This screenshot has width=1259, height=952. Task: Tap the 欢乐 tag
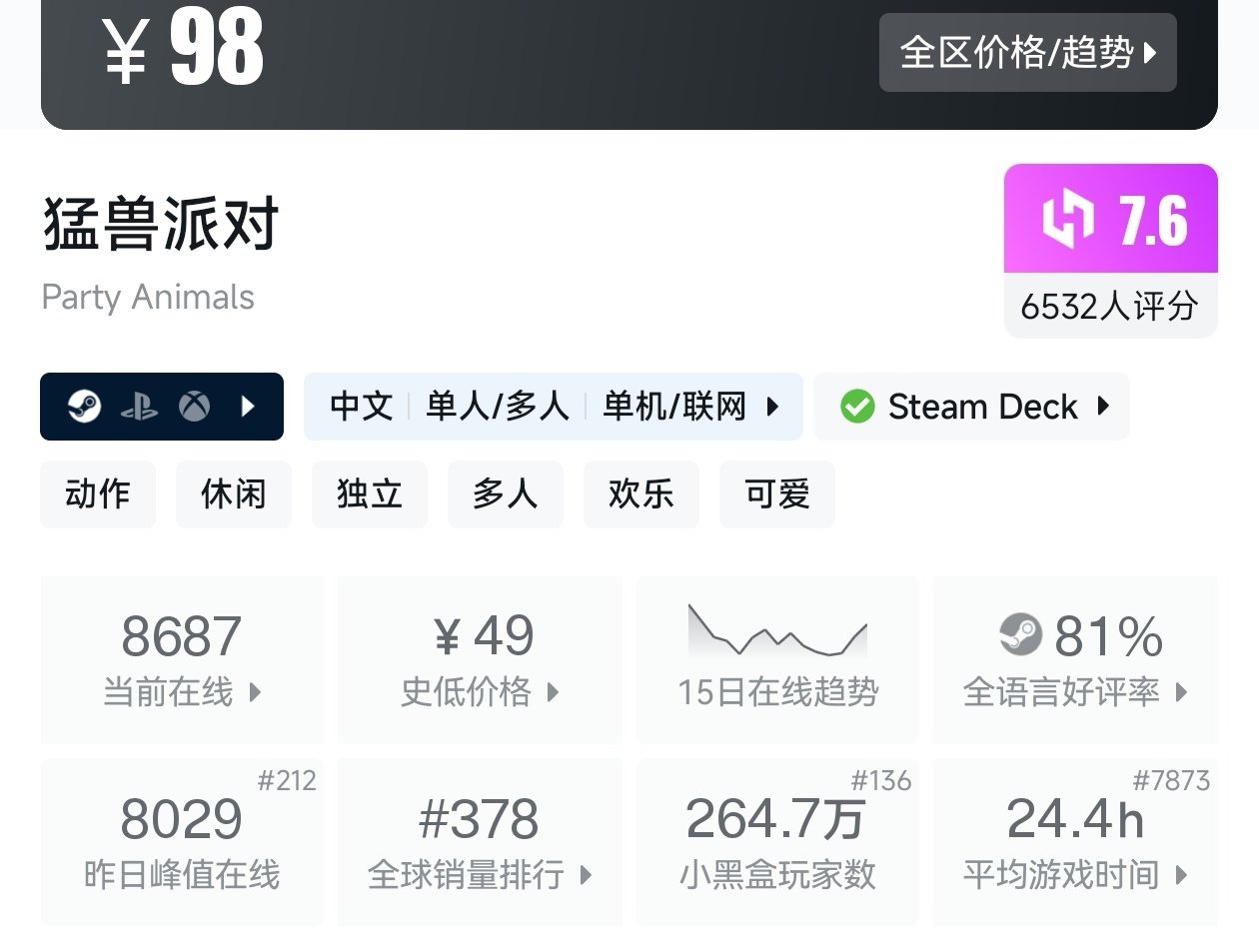point(641,493)
